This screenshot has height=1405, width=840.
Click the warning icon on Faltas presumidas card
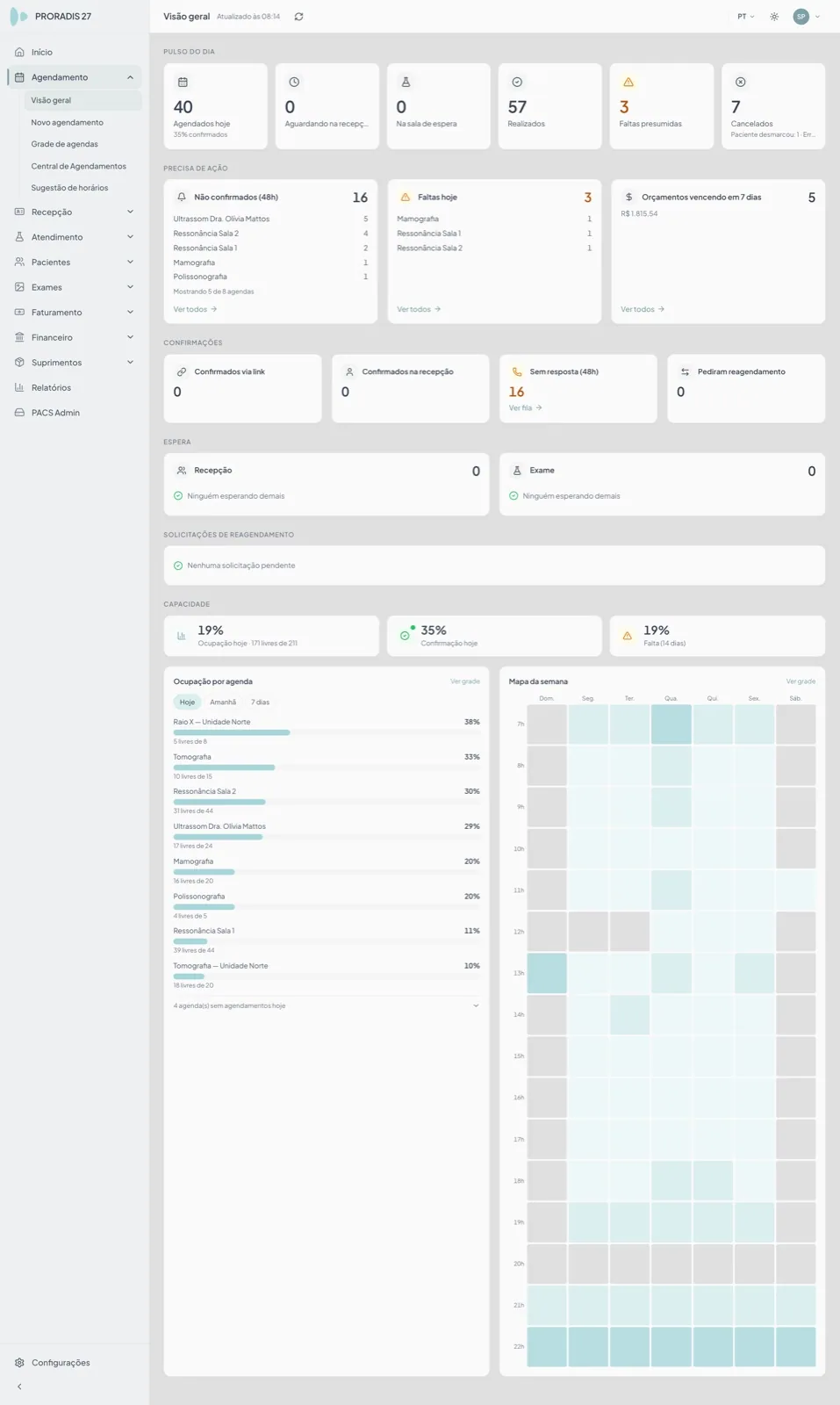[628, 83]
